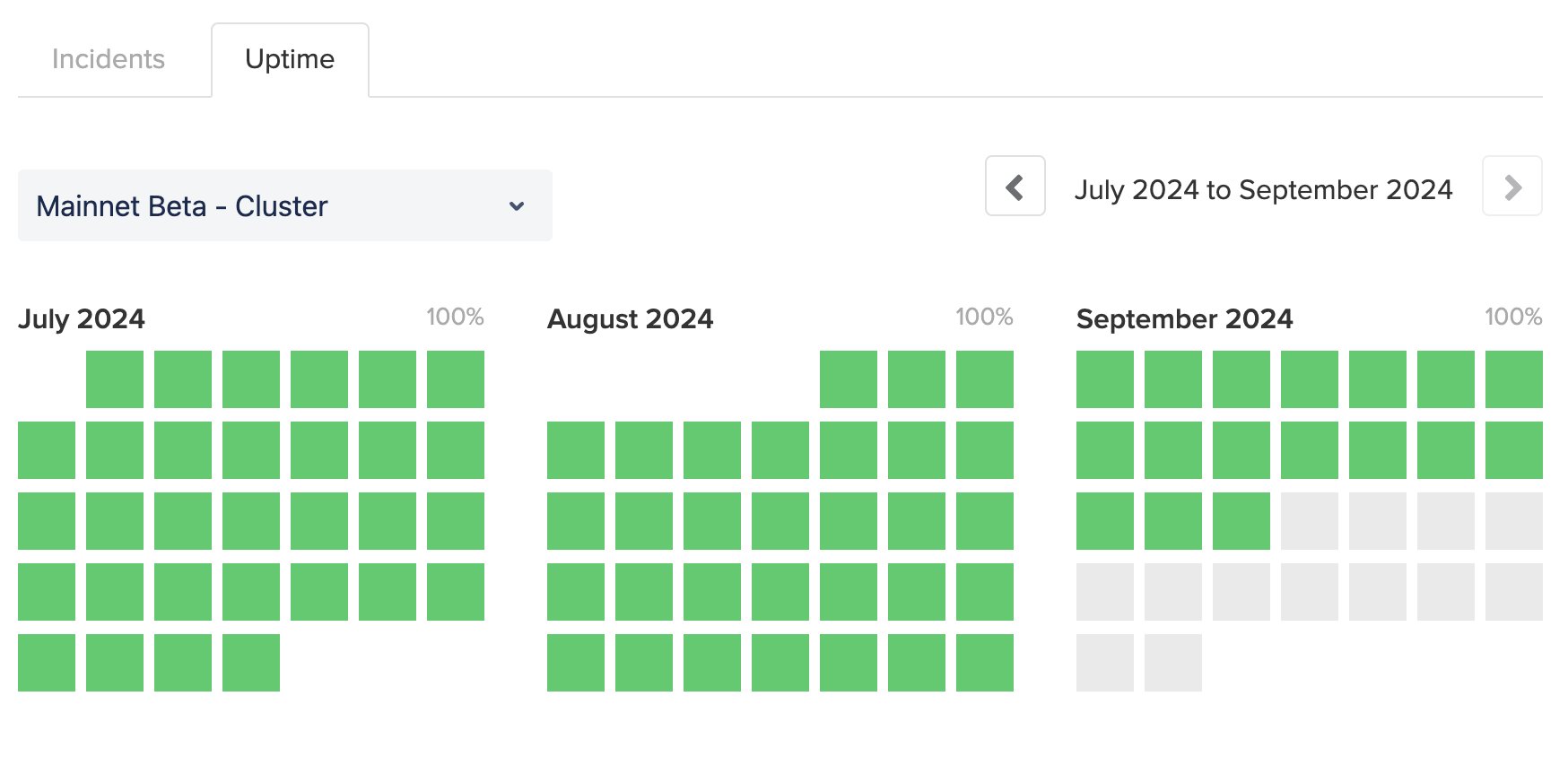1568x757 pixels.
Task: Switch to the Incidents tab
Action: coord(109,59)
